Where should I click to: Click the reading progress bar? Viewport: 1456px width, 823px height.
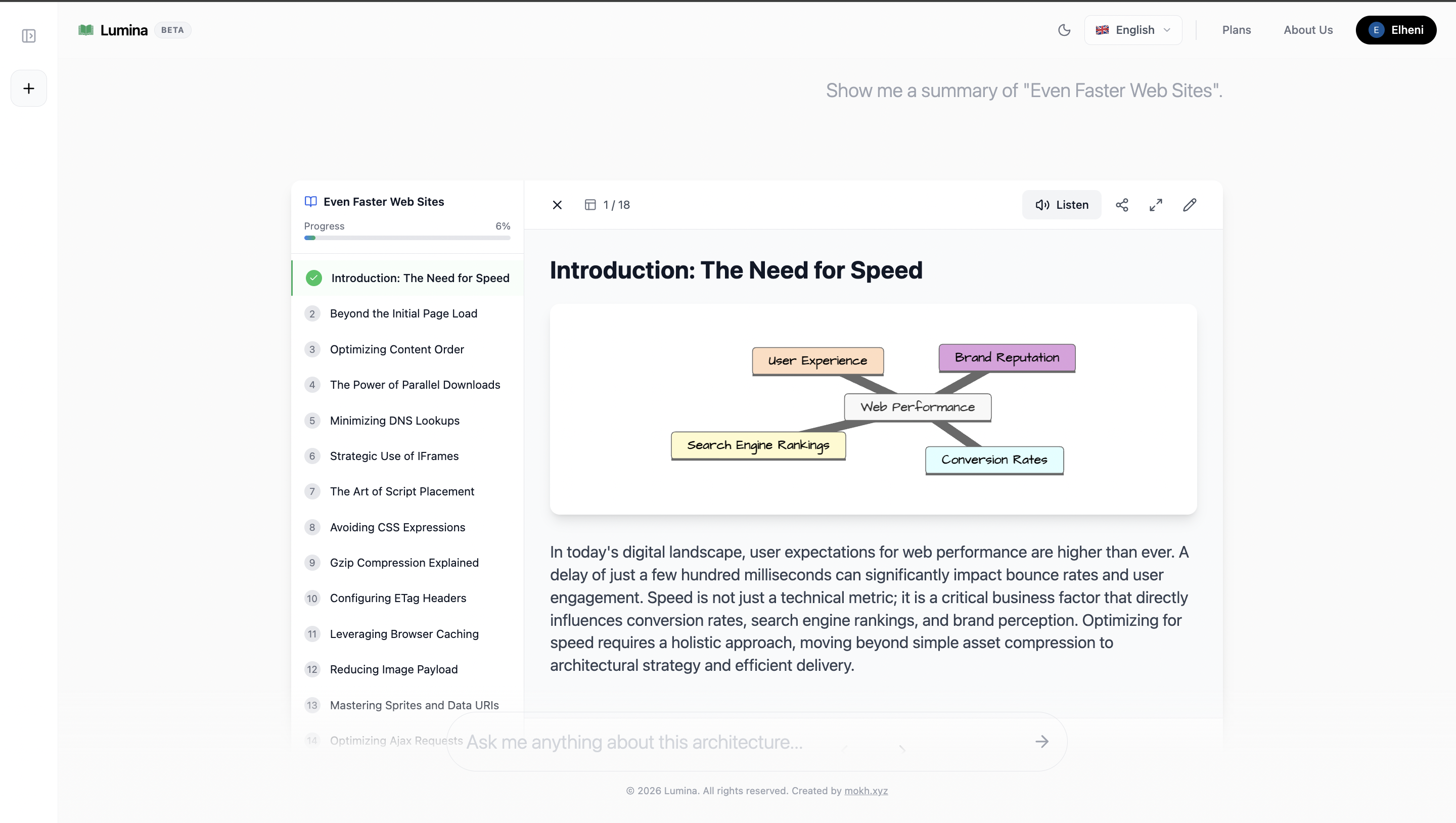tap(407, 238)
